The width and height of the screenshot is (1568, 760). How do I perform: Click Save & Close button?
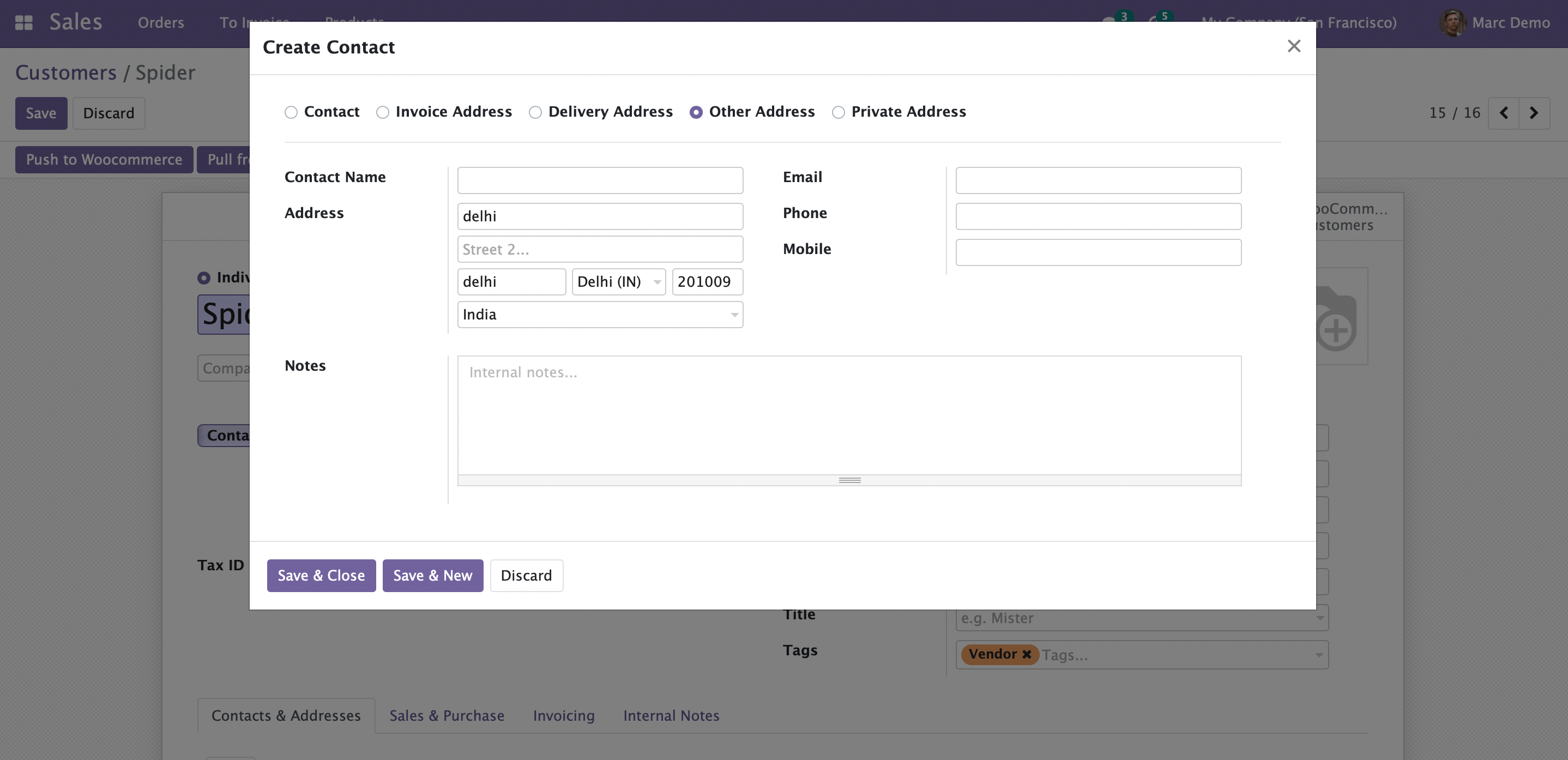tap(321, 575)
